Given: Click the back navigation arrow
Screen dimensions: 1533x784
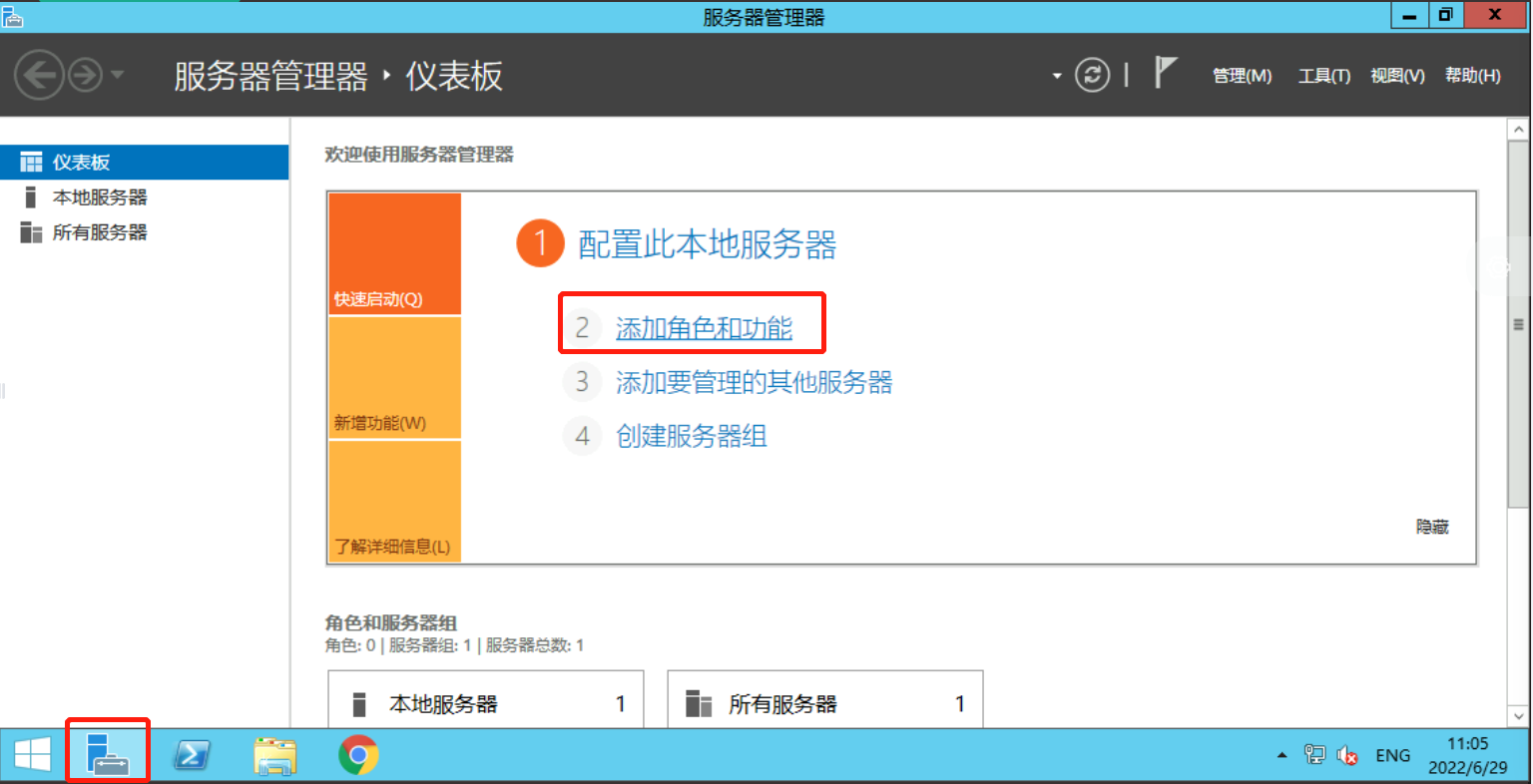Looking at the screenshot, I should coord(39,75).
